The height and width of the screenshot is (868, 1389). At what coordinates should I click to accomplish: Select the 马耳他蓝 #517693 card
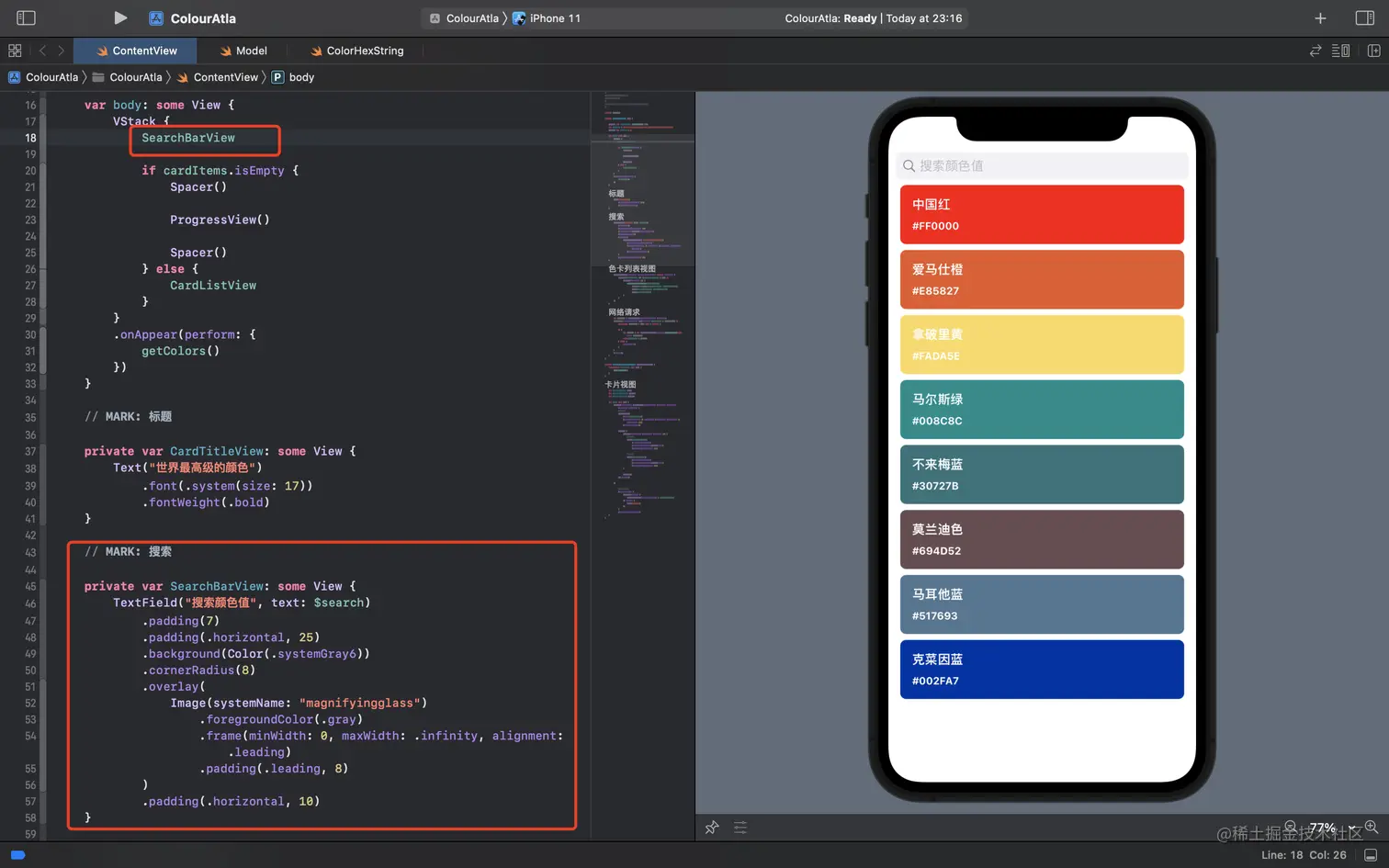tap(1042, 604)
